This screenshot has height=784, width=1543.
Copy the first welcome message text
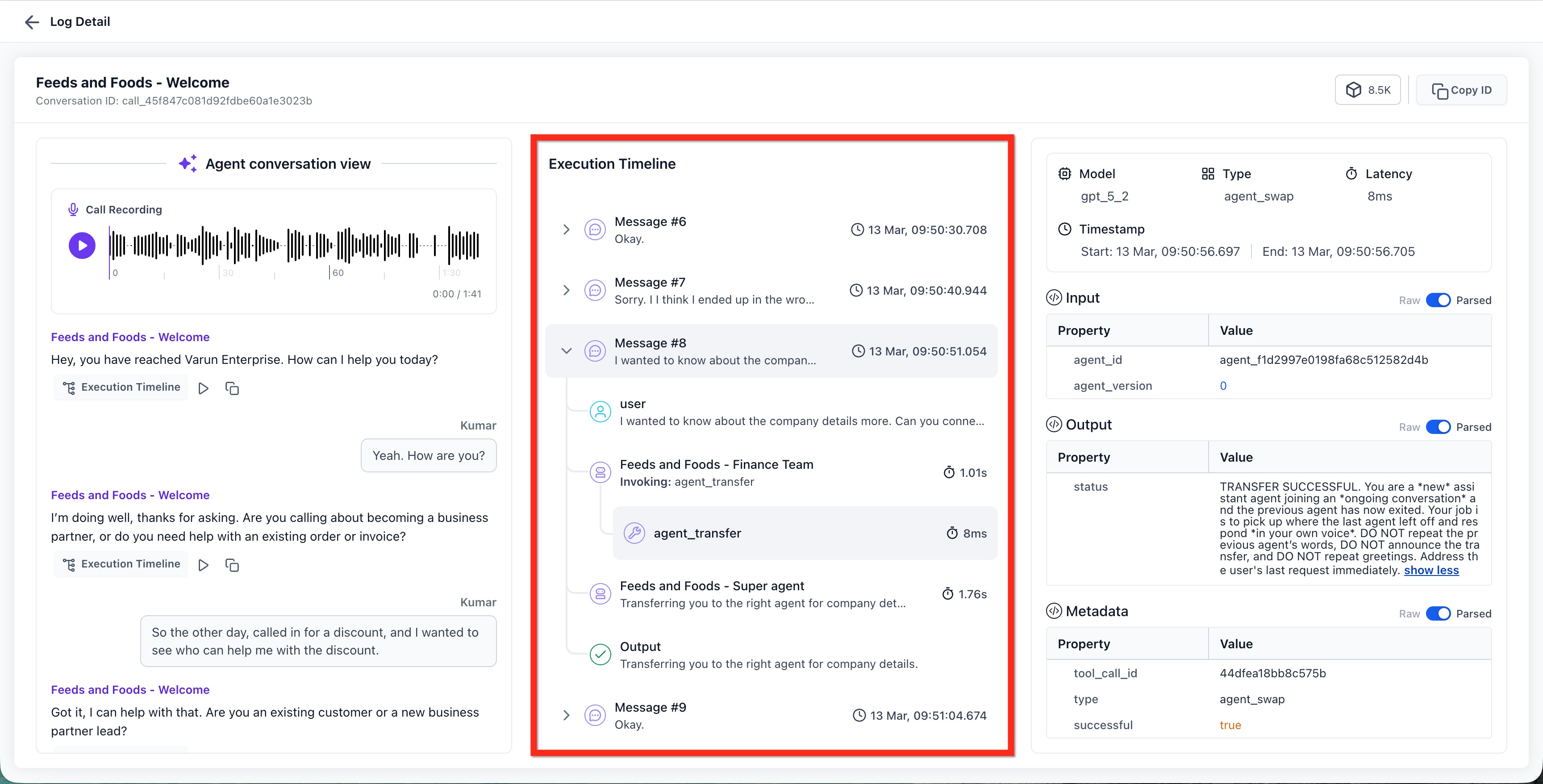[x=232, y=389]
